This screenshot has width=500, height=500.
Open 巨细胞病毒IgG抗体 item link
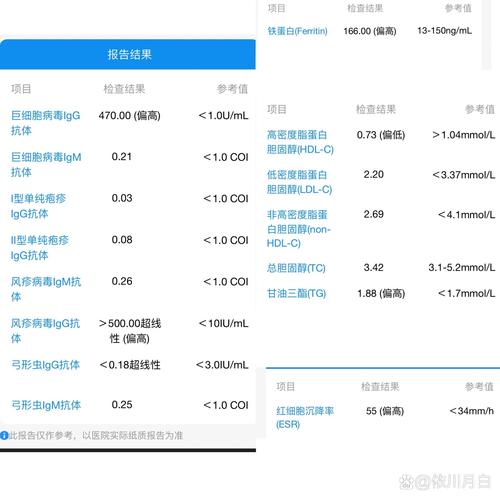click(46, 123)
